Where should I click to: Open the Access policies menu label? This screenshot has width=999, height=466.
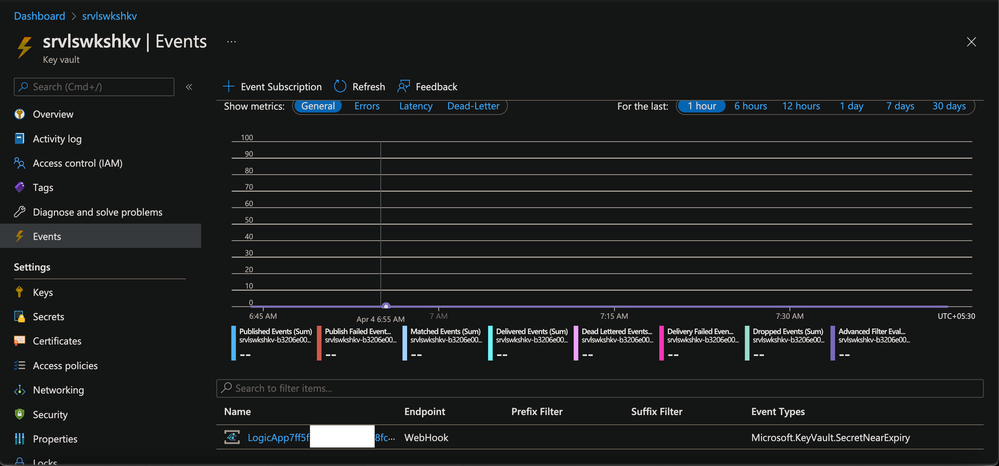click(65, 366)
